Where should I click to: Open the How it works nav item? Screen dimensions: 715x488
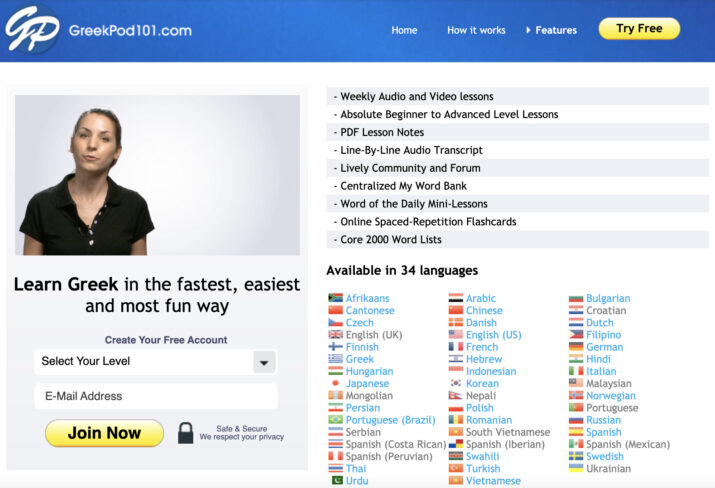point(476,30)
